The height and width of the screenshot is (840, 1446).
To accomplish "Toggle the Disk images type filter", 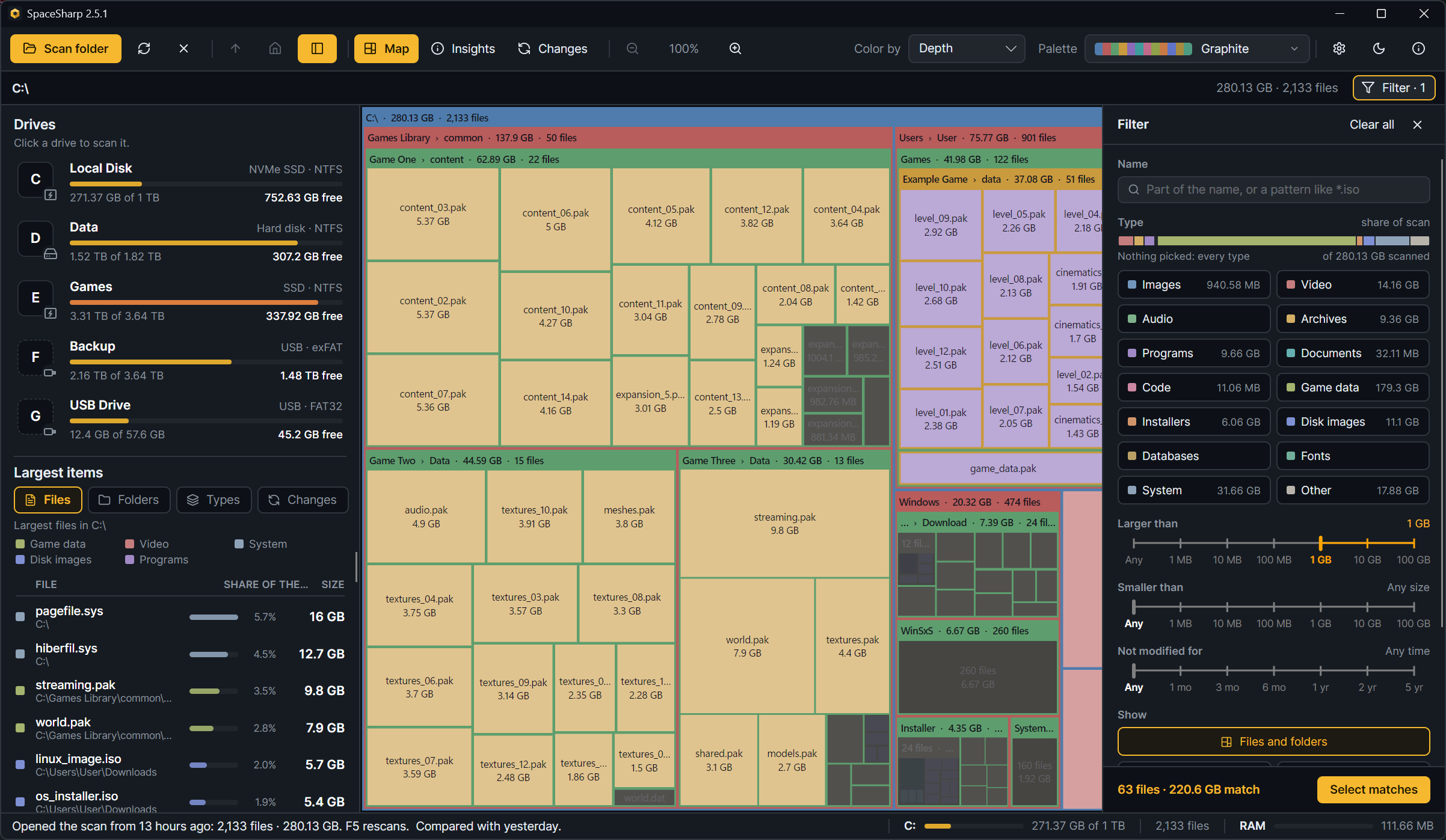I will click(1353, 422).
